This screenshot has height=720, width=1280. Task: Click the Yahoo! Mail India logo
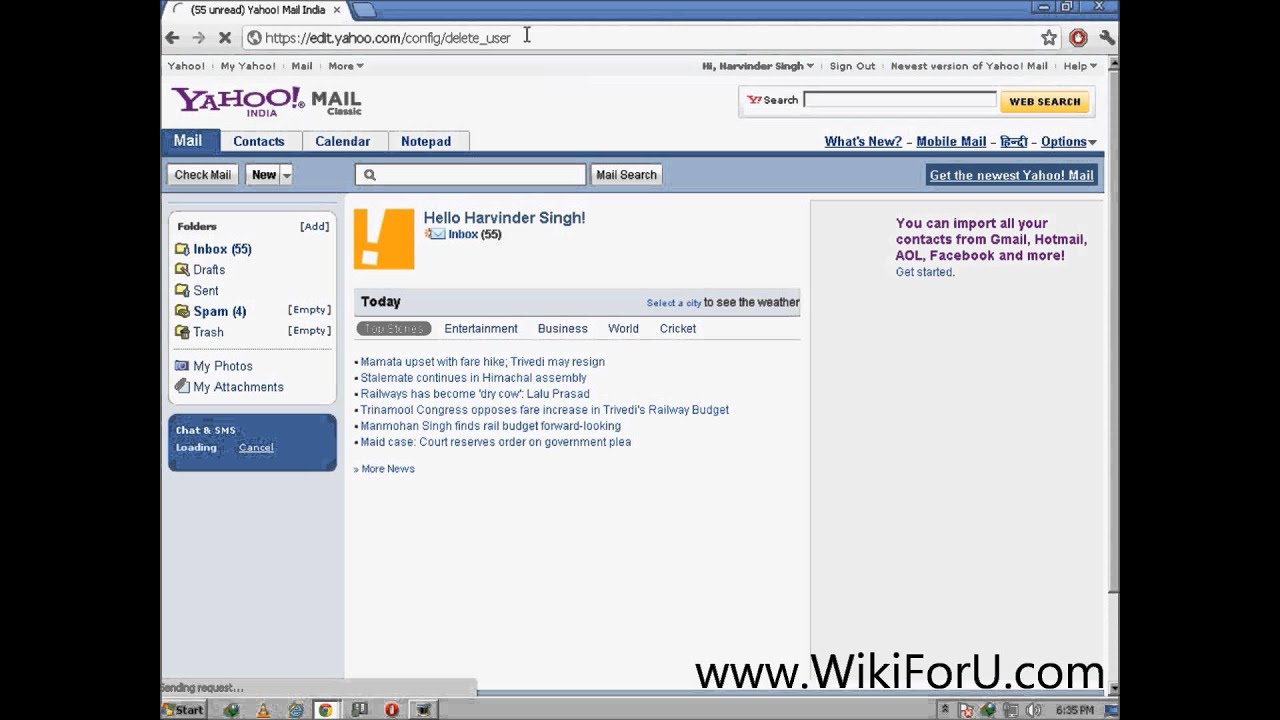[266, 101]
